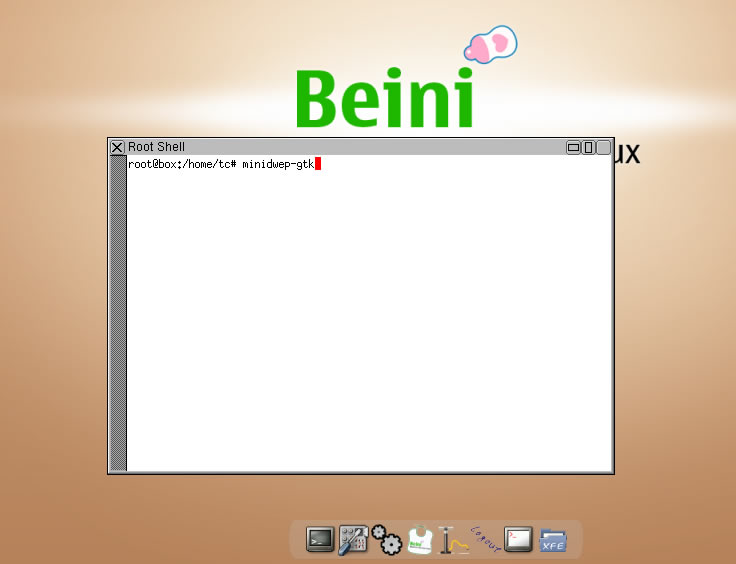This screenshot has height=564, width=736.
Task: Click the root@box:/home/tc# prompt text
Action: (x=182, y=164)
